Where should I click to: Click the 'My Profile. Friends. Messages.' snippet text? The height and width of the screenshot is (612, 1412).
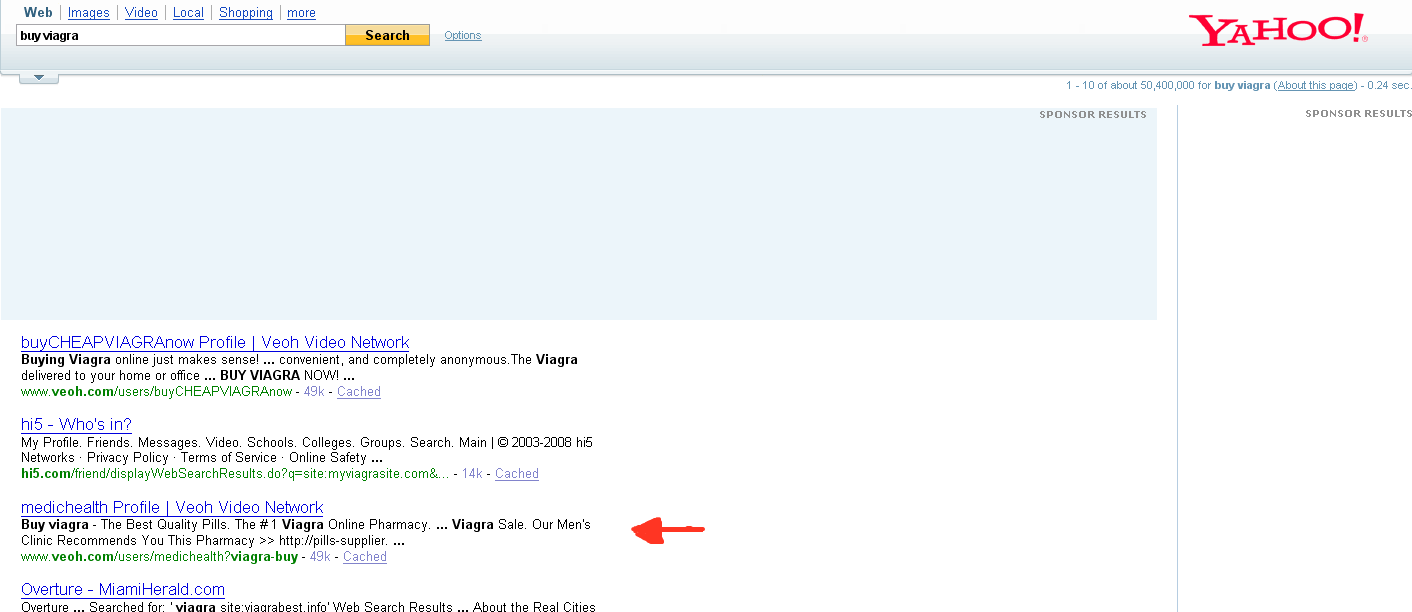[307, 450]
